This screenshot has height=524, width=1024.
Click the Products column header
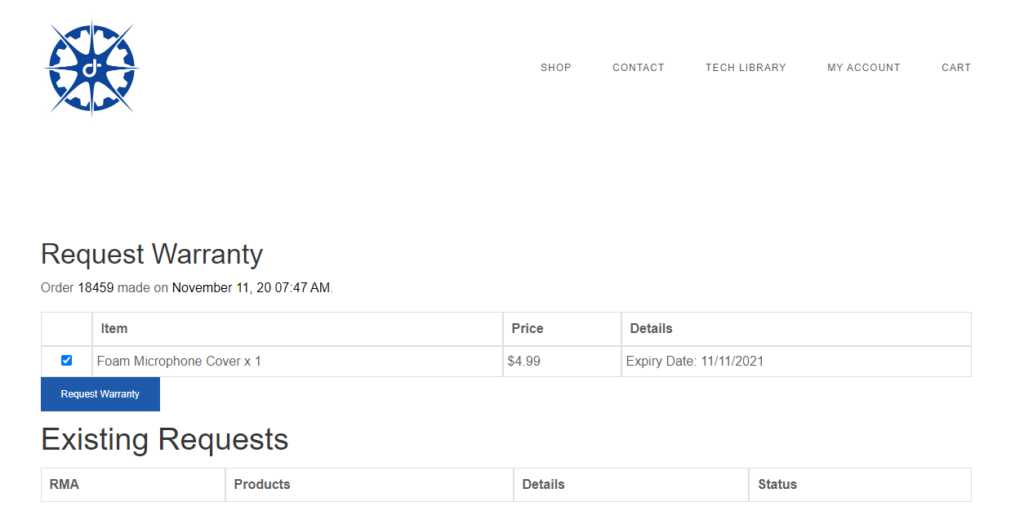[262, 484]
